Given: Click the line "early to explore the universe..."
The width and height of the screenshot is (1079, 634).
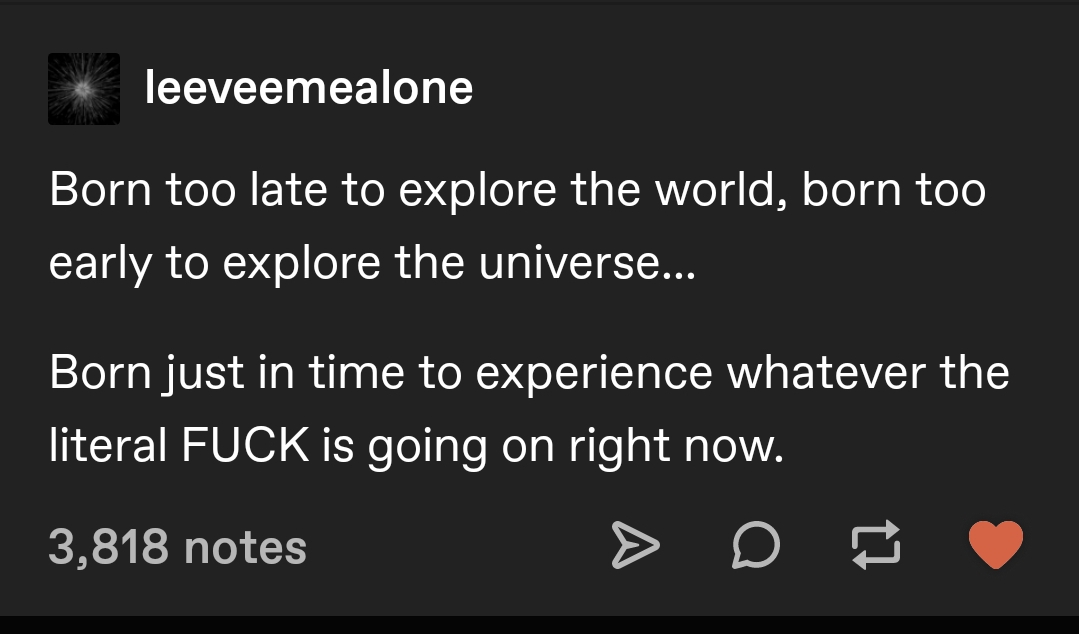Looking at the screenshot, I should point(370,262).
